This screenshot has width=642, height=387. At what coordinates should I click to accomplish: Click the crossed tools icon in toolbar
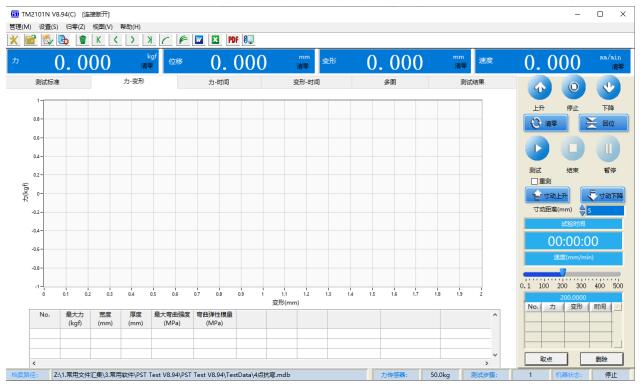pyautogui.click(x=14, y=40)
